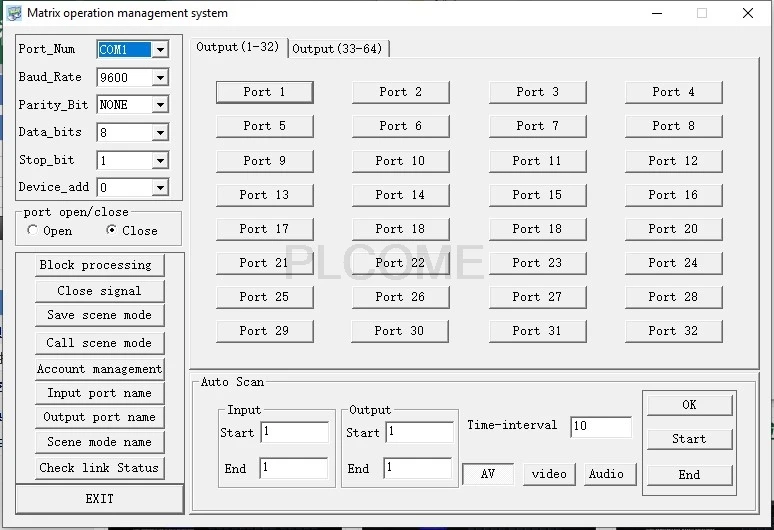Click Call scene mode
Screen dimensions: 774x530
tap(100, 343)
